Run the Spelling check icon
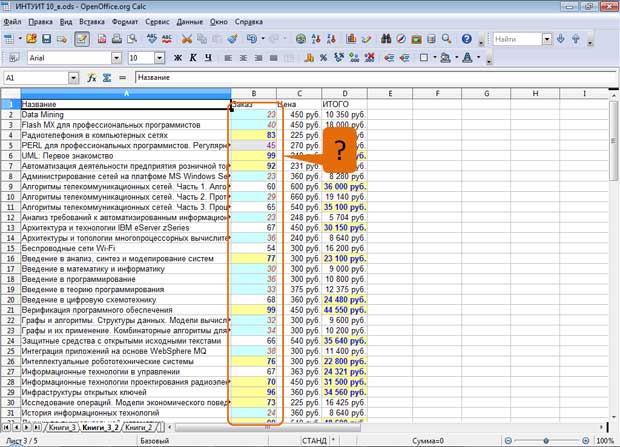This screenshot has height=447, width=620. click(x=152, y=39)
